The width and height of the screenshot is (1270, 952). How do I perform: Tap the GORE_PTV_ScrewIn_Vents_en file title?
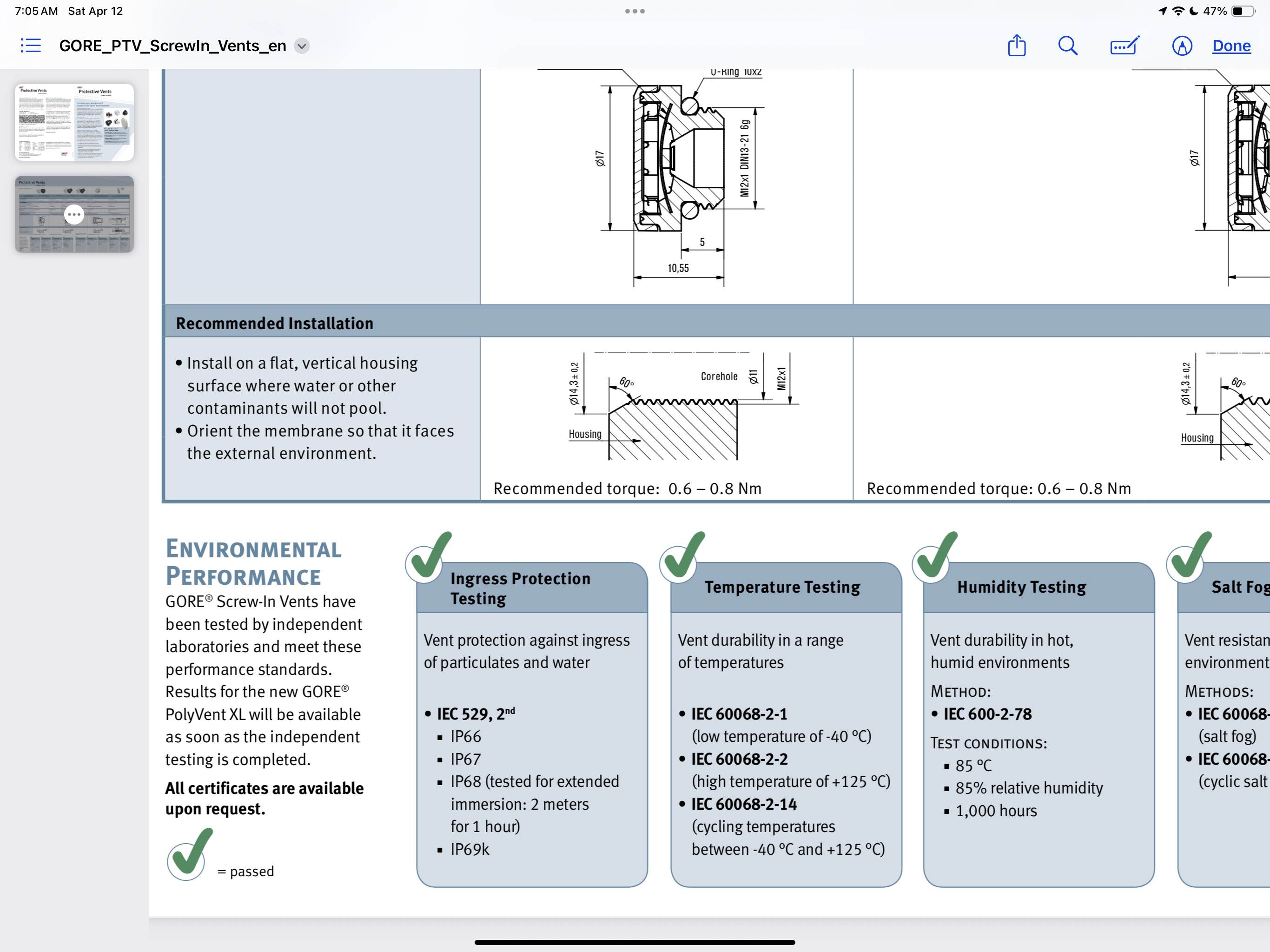[172, 46]
